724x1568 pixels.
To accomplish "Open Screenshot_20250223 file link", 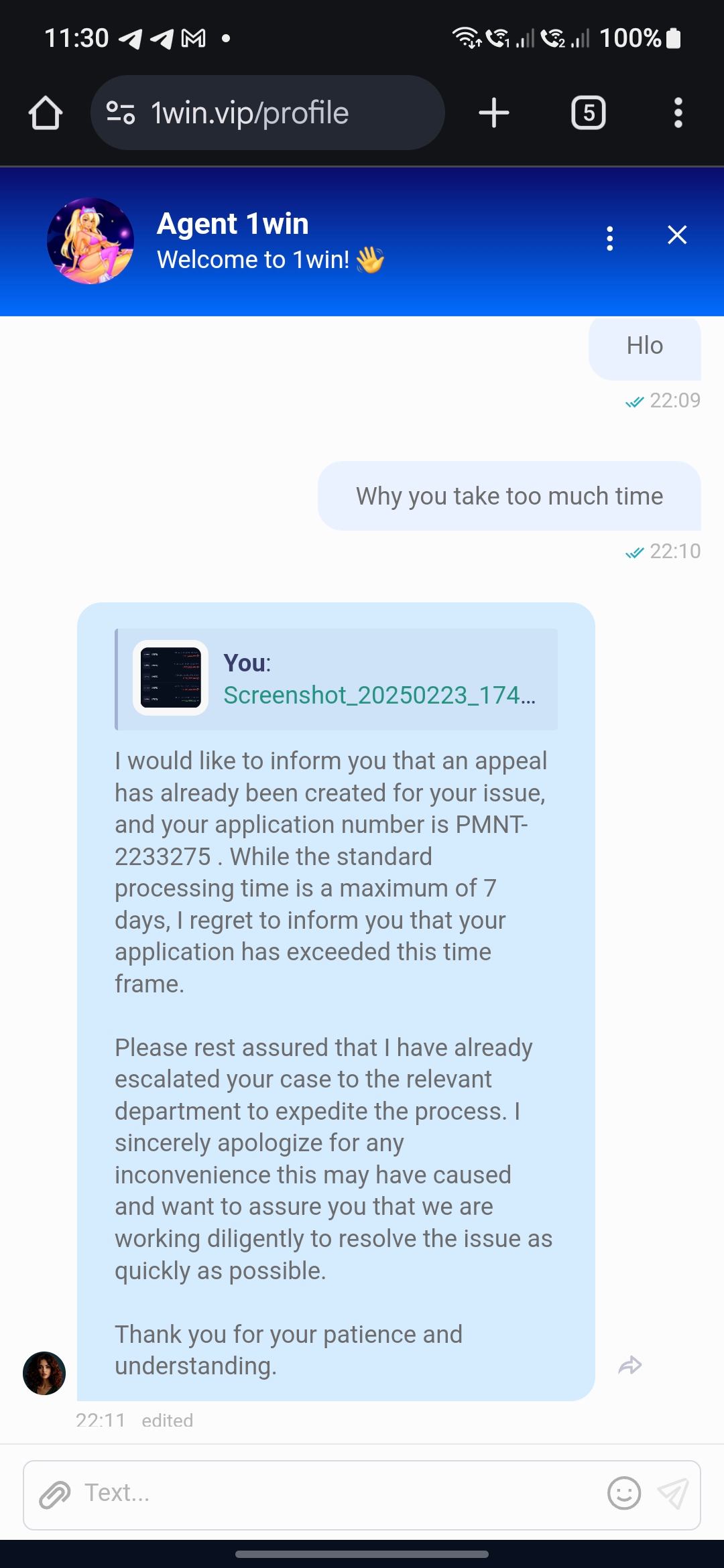I will point(379,696).
